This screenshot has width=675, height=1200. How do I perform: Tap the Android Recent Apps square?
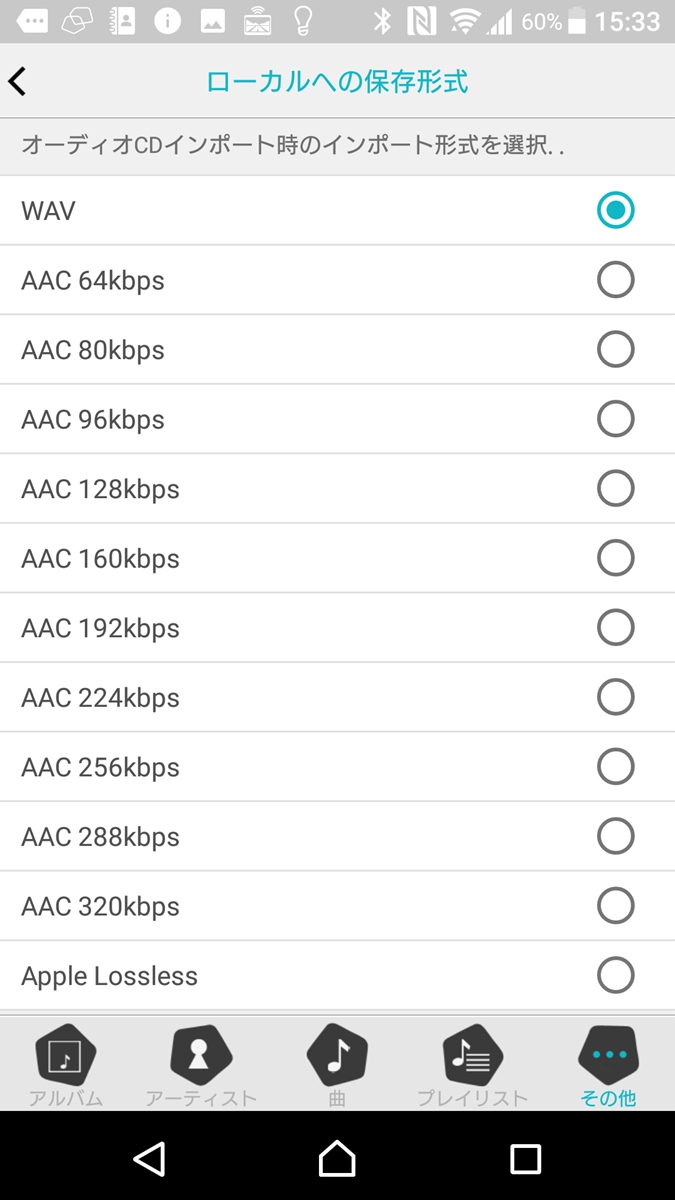click(x=525, y=1159)
